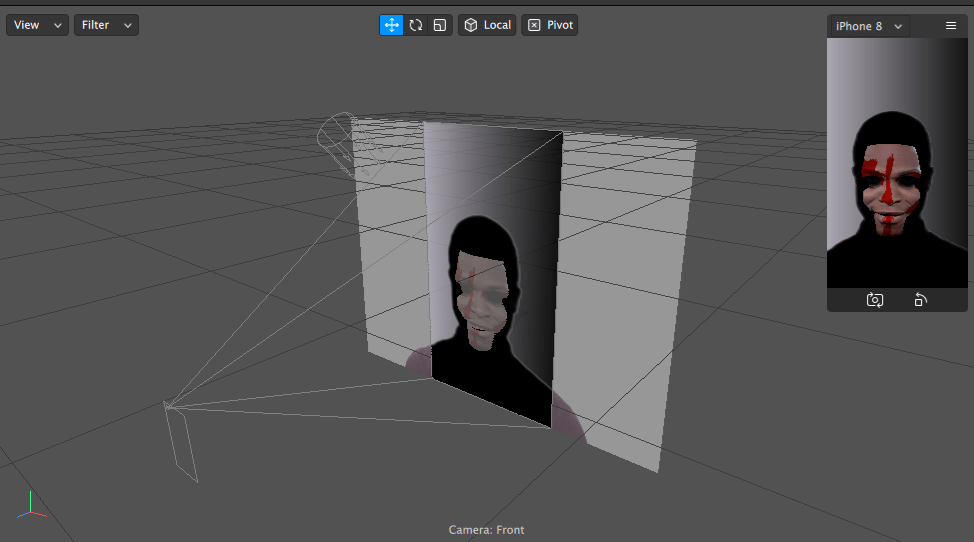Expand the Filter dropdown
Viewport: 974px width, 542px height.
pos(106,25)
